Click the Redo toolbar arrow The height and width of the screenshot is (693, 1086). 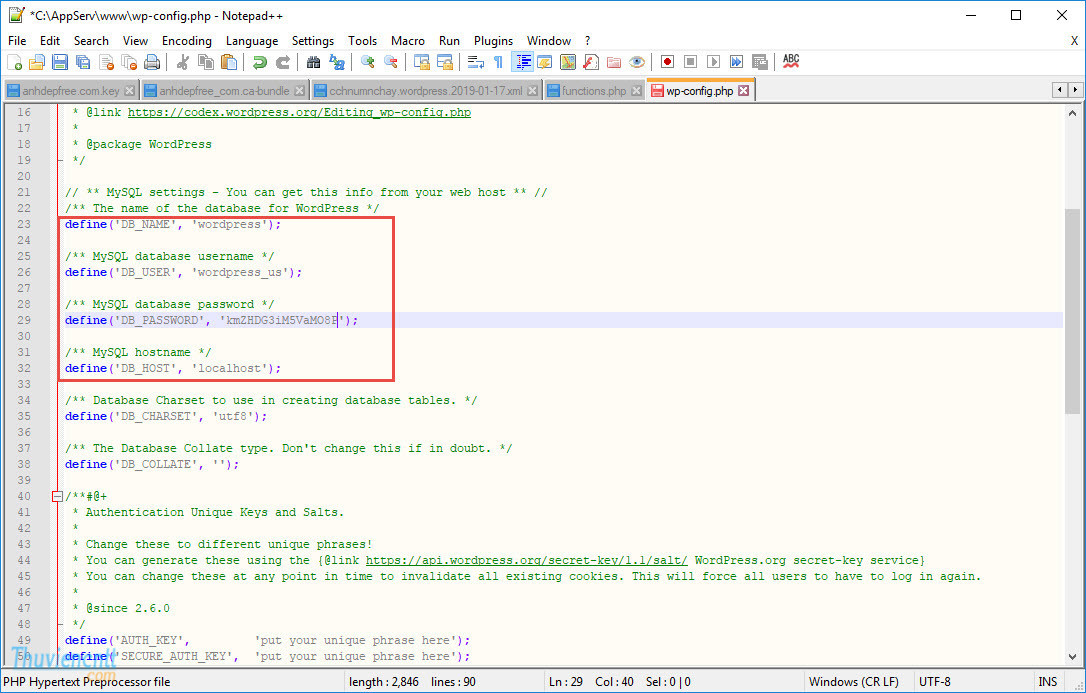point(283,62)
